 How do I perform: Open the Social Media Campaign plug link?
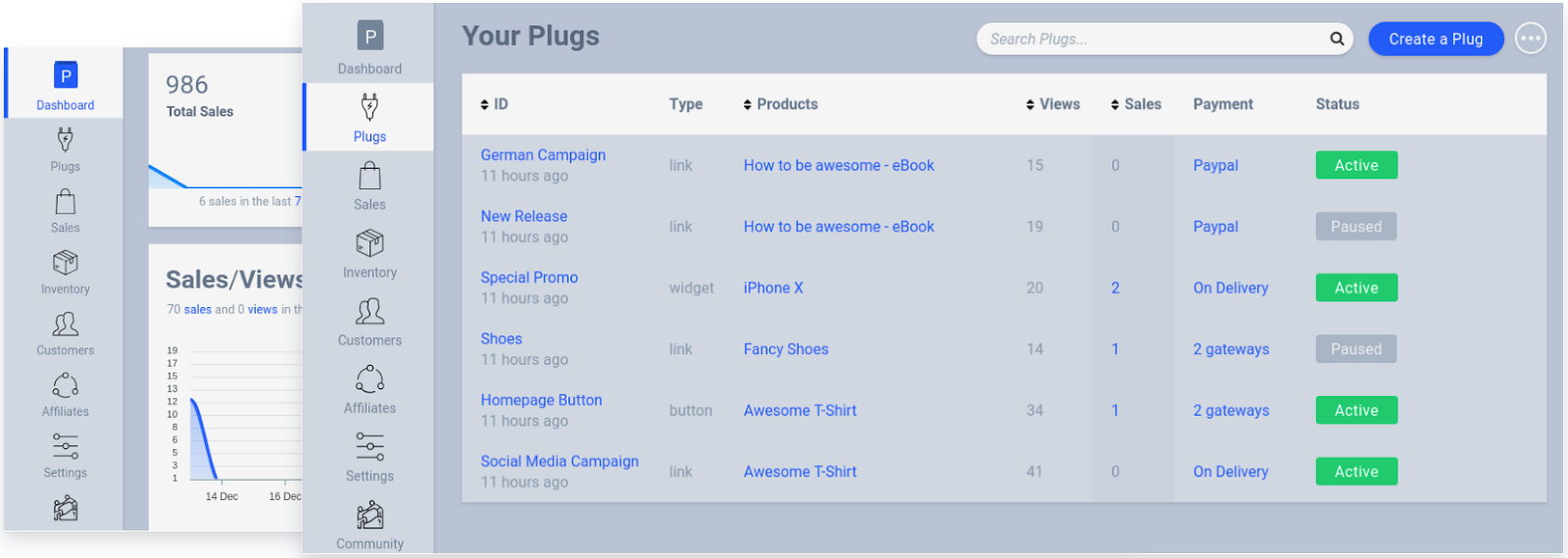coord(560,461)
